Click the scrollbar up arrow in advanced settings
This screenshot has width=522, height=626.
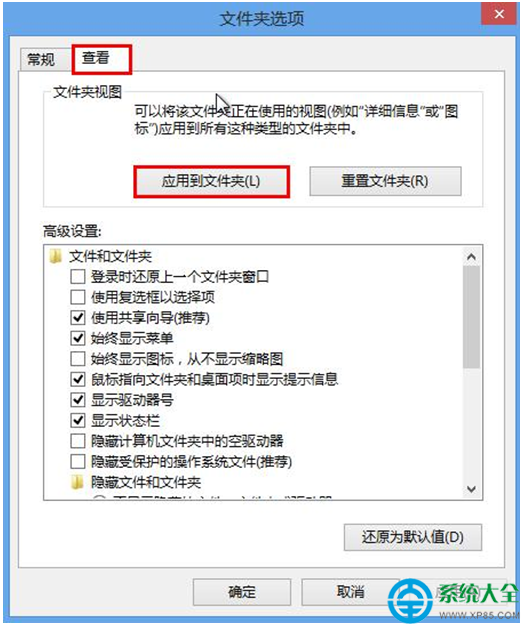pos(471,257)
